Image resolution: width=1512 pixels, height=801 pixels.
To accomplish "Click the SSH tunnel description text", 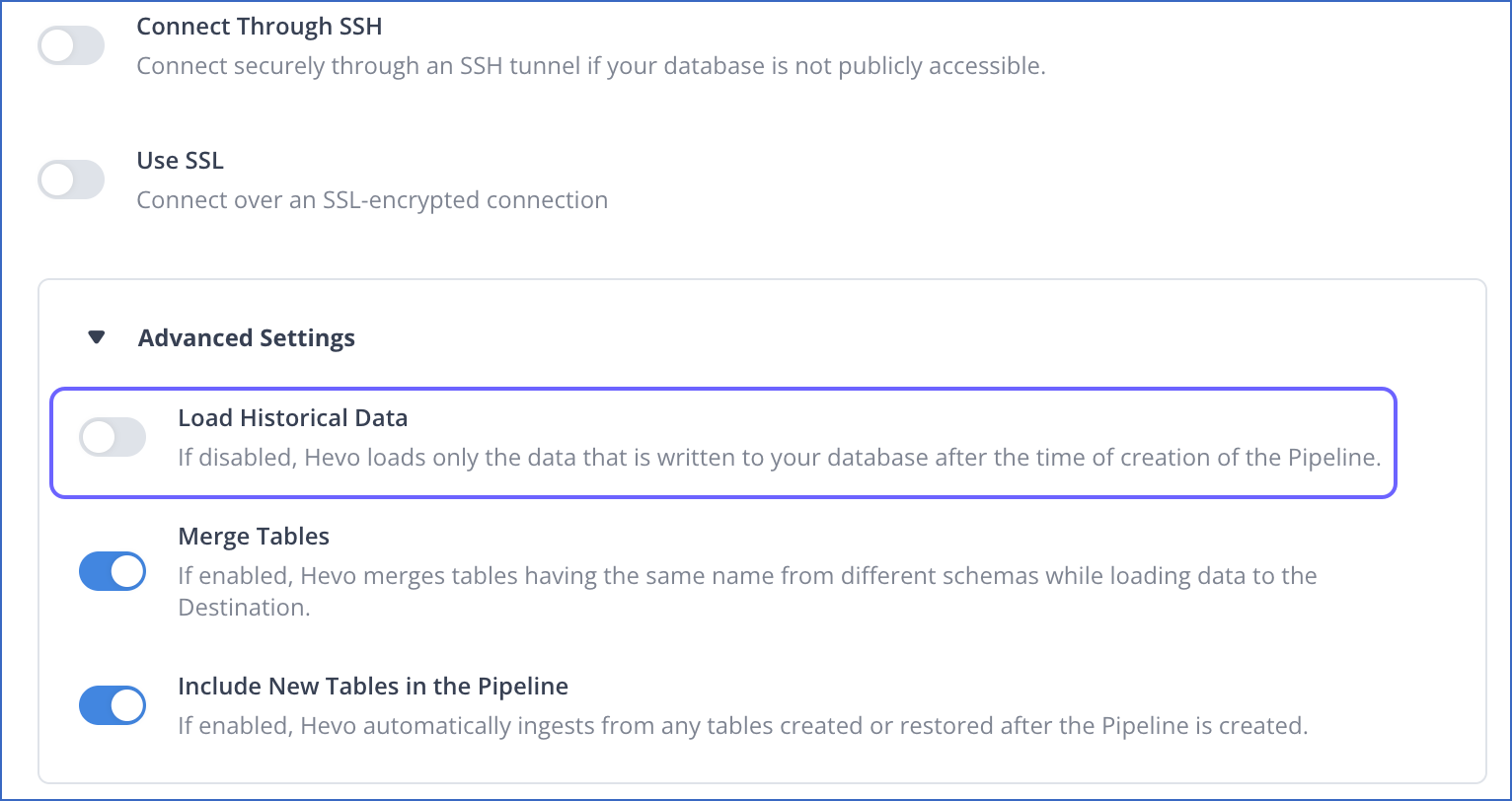I will [x=590, y=67].
